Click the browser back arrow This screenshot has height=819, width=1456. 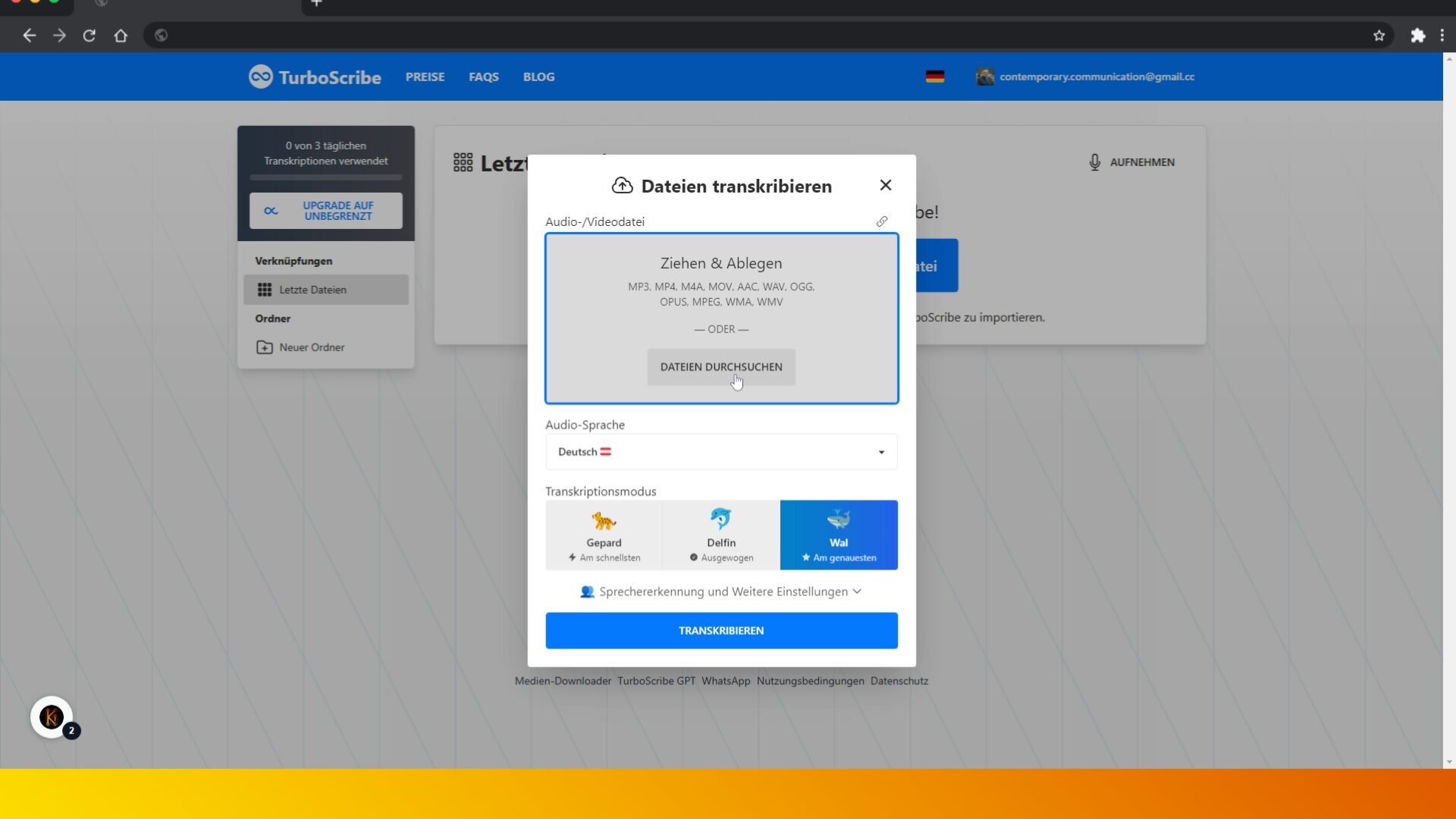pos(29,36)
